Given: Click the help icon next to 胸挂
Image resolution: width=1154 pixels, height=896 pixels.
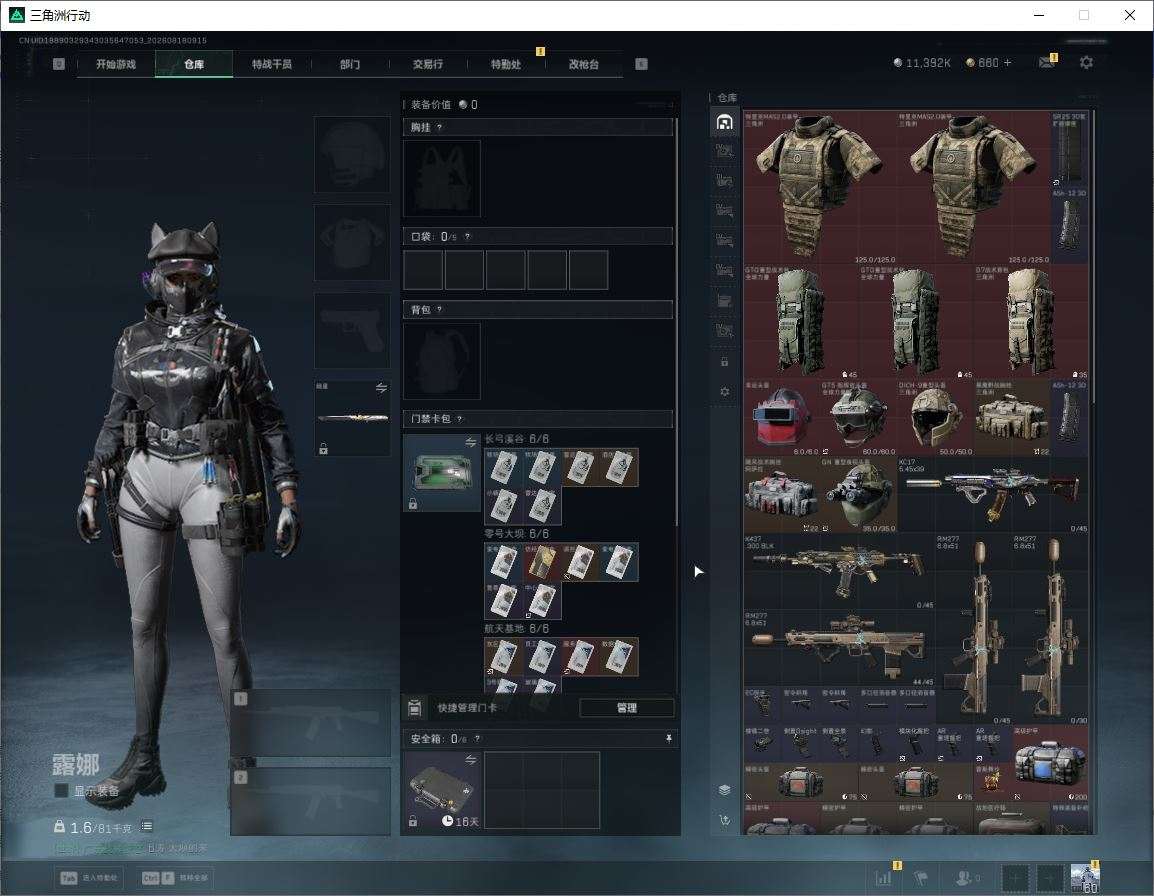Looking at the screenshot, I should (439, 127).
